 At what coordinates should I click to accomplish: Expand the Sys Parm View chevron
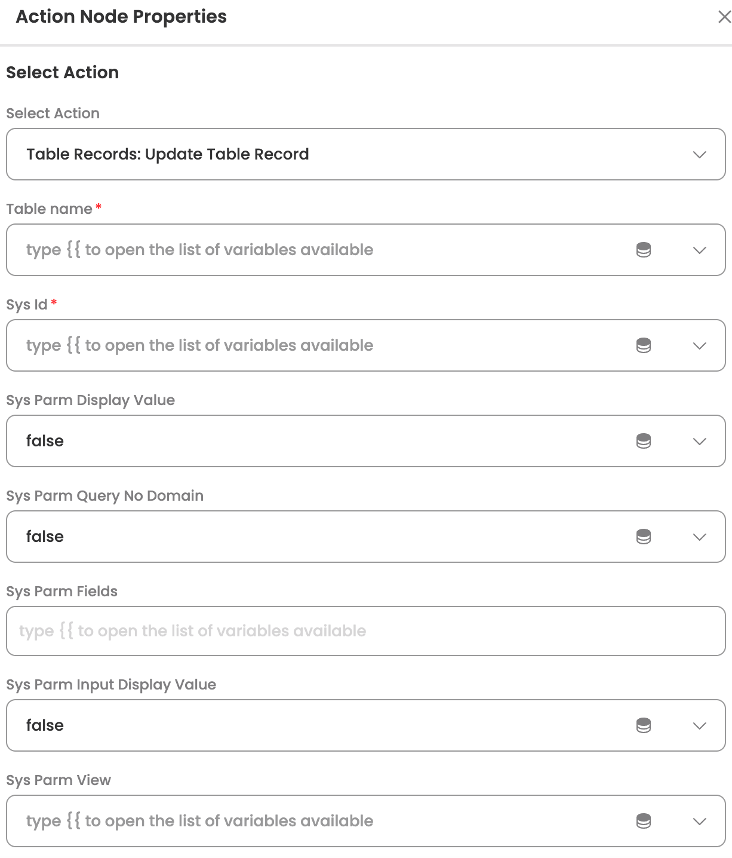tap(700, 821)
